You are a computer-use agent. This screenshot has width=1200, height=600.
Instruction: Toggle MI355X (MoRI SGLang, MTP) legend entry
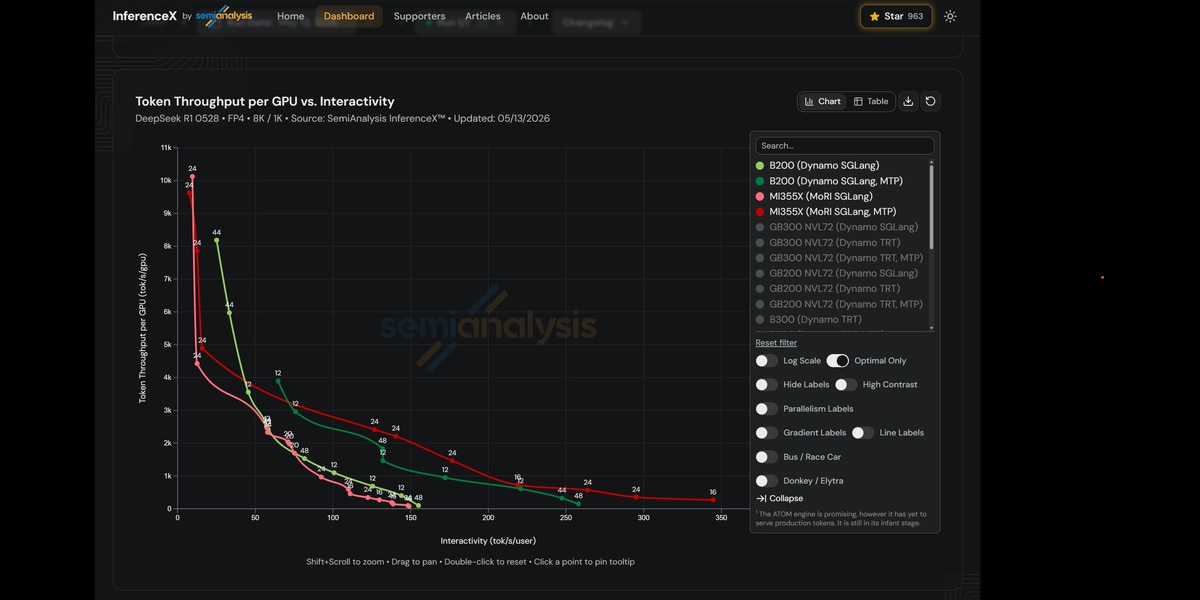[x=826, y=212]
